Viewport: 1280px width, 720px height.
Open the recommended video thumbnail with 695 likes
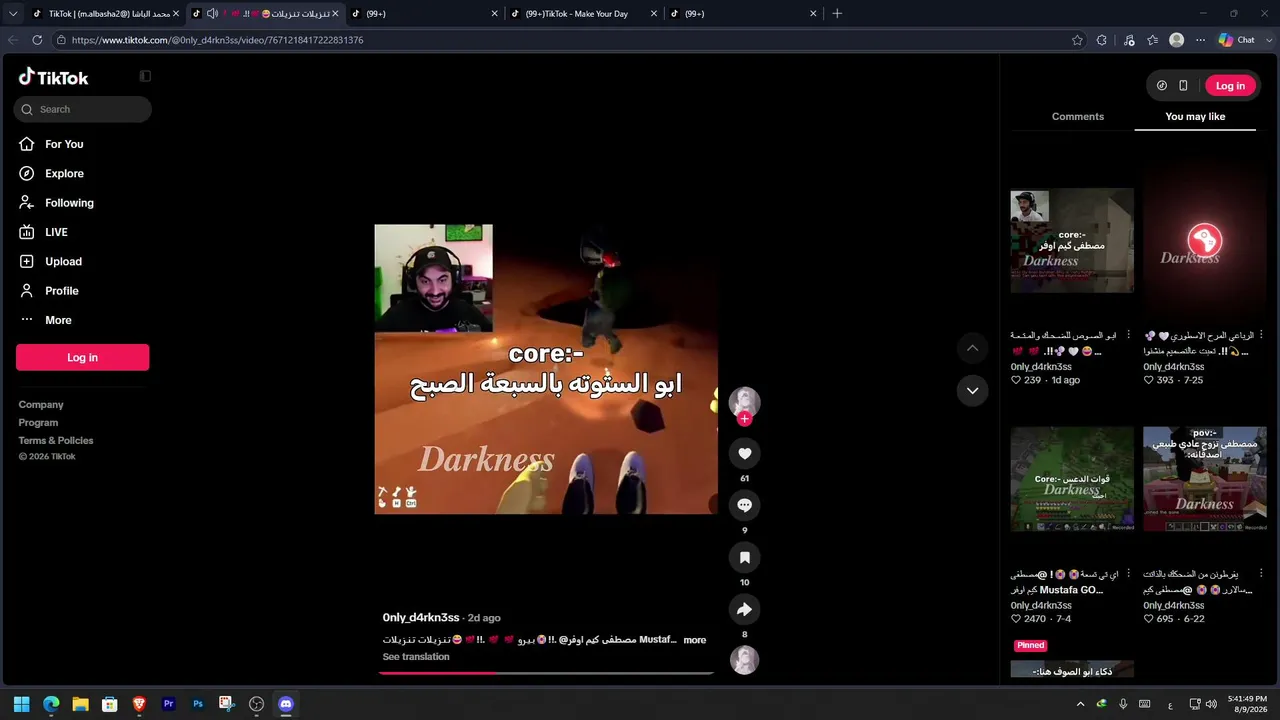point(1205,479)
